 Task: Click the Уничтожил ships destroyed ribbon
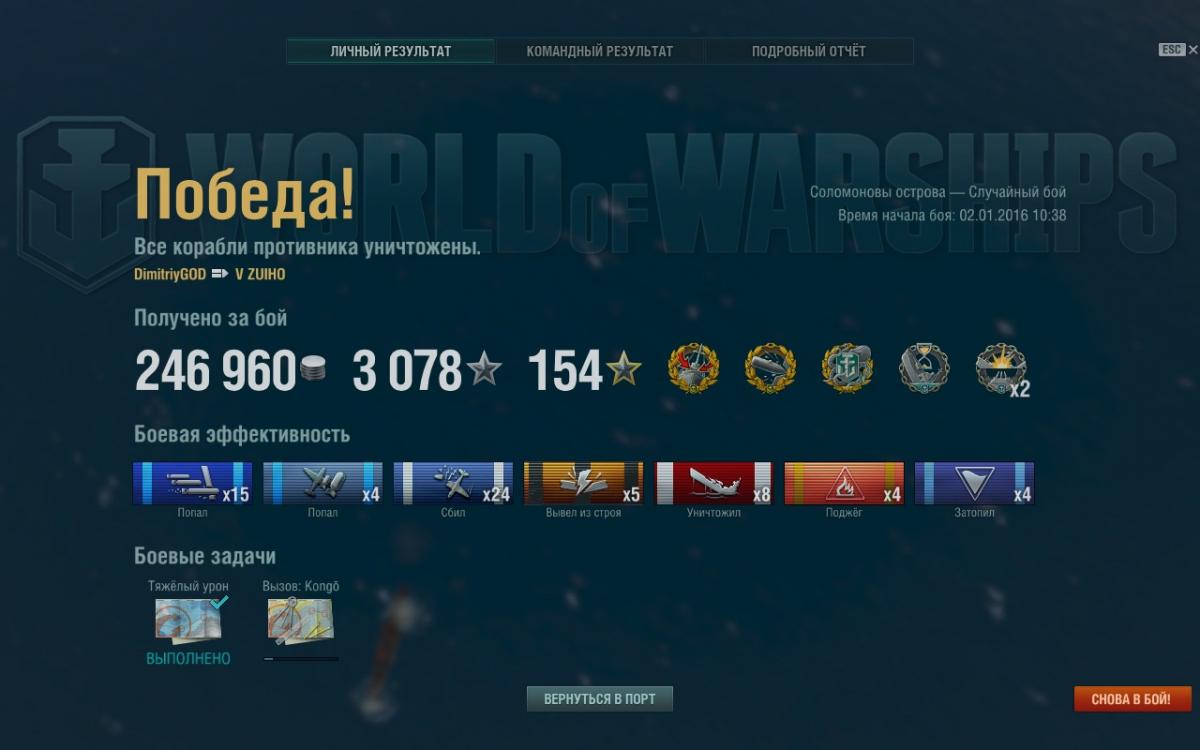coord(714,483)
